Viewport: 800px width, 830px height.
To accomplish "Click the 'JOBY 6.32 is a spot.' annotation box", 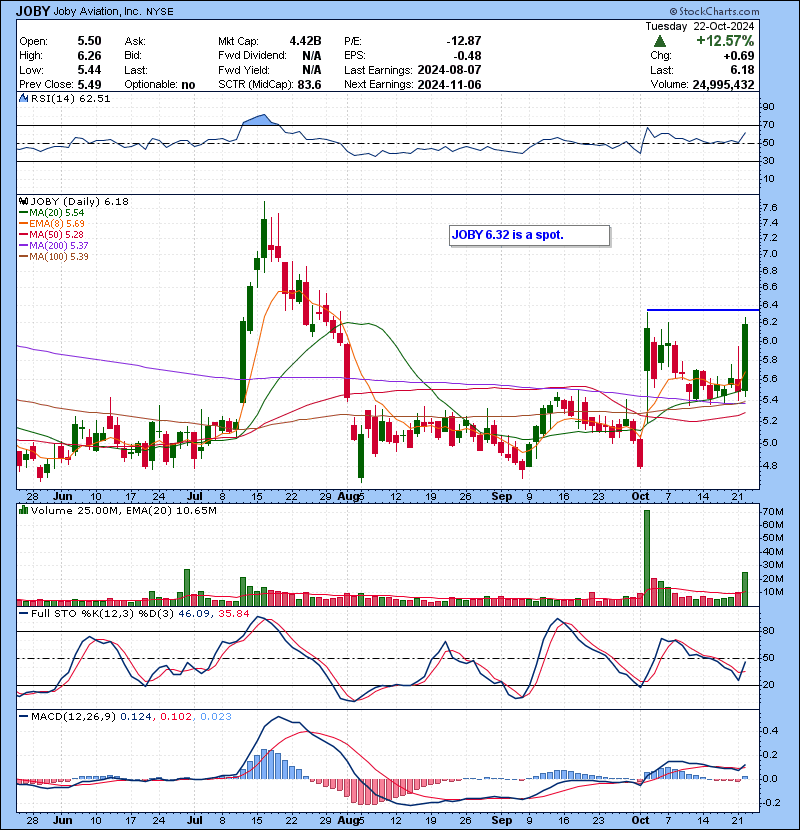I will [529, 235].
